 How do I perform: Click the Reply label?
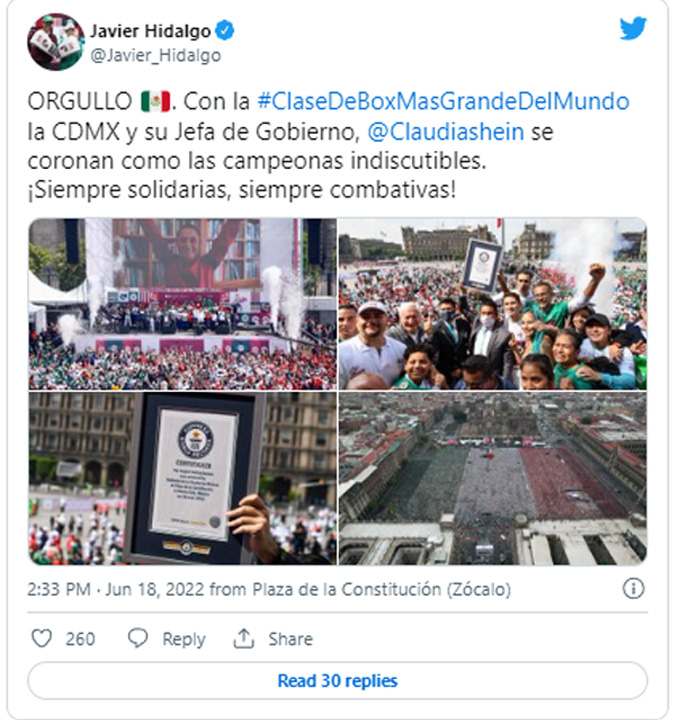click(184, 639)
